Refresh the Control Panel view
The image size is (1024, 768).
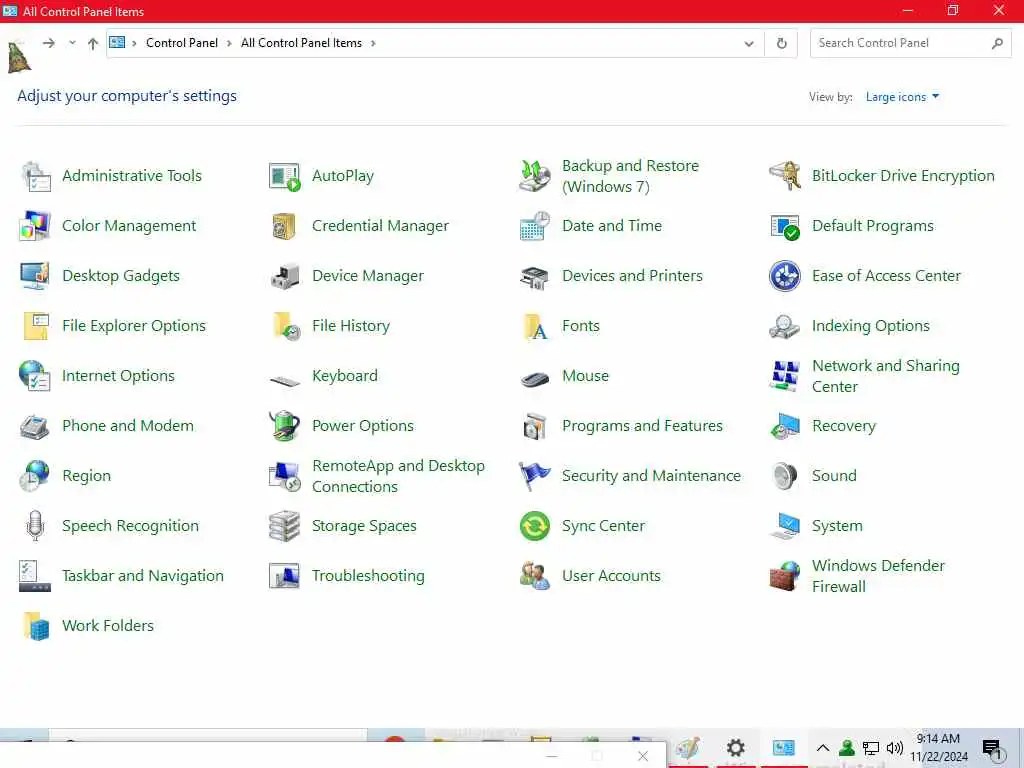click(x=782, y=44)
